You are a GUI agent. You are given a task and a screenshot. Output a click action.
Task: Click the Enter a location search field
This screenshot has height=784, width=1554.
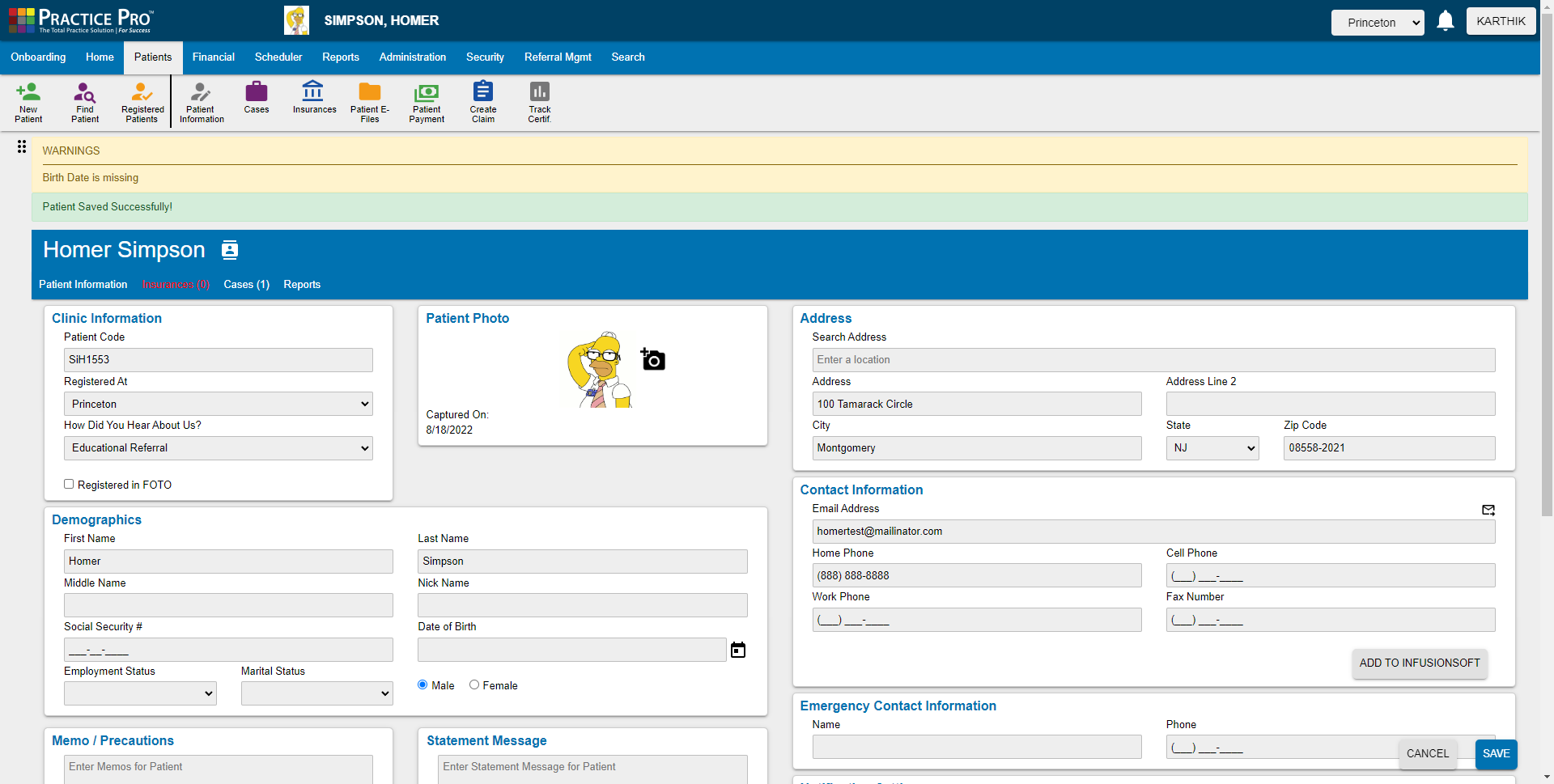[1153, 359]
